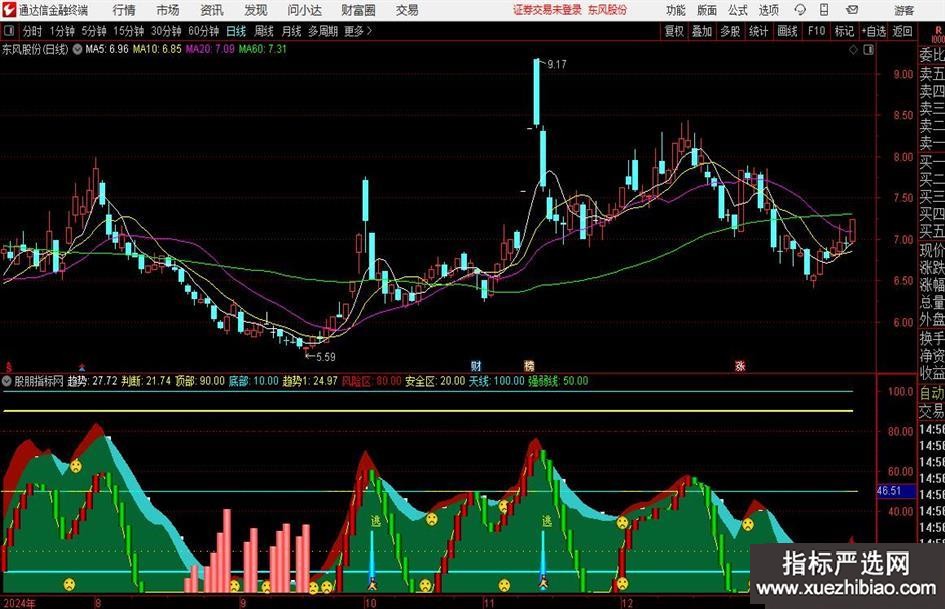This screenshot has width=945, height=609.
Task: Open the 市场 menu
Action: pos(168,10)
